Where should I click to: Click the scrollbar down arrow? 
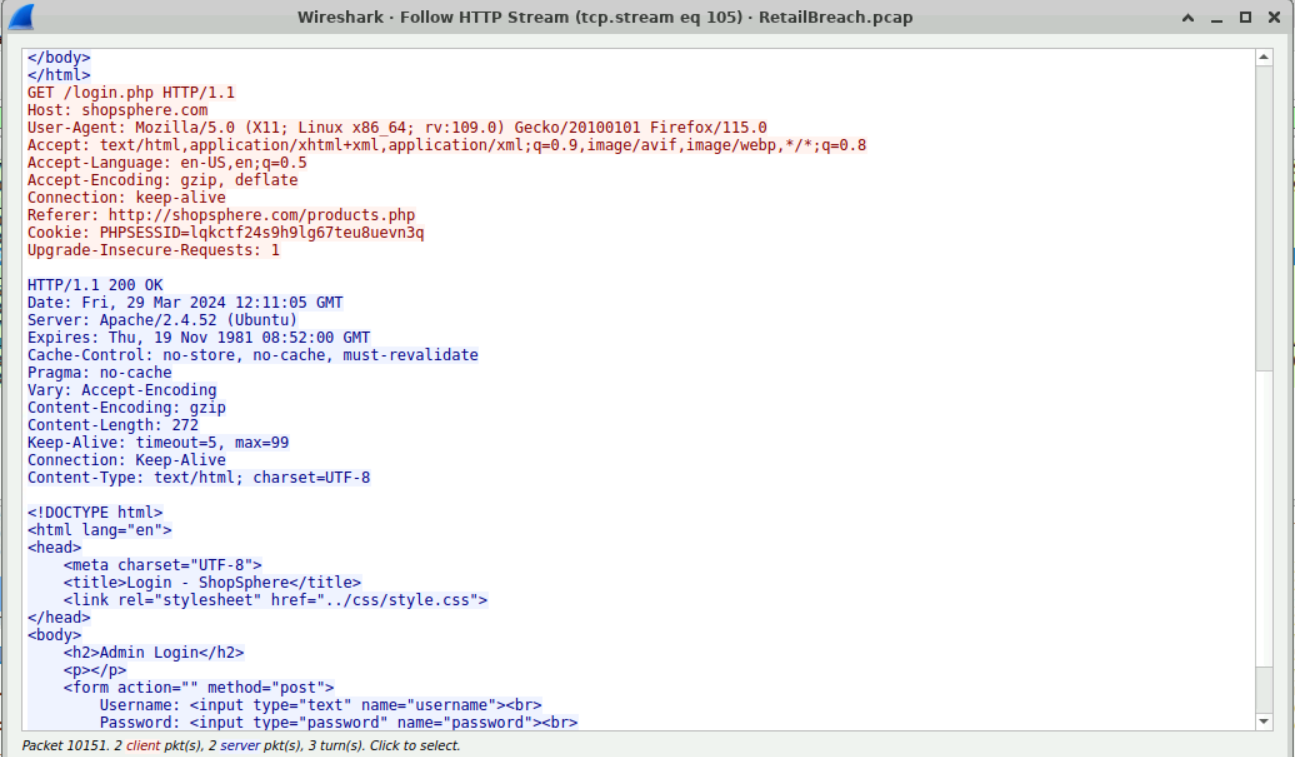[1264, 721]
